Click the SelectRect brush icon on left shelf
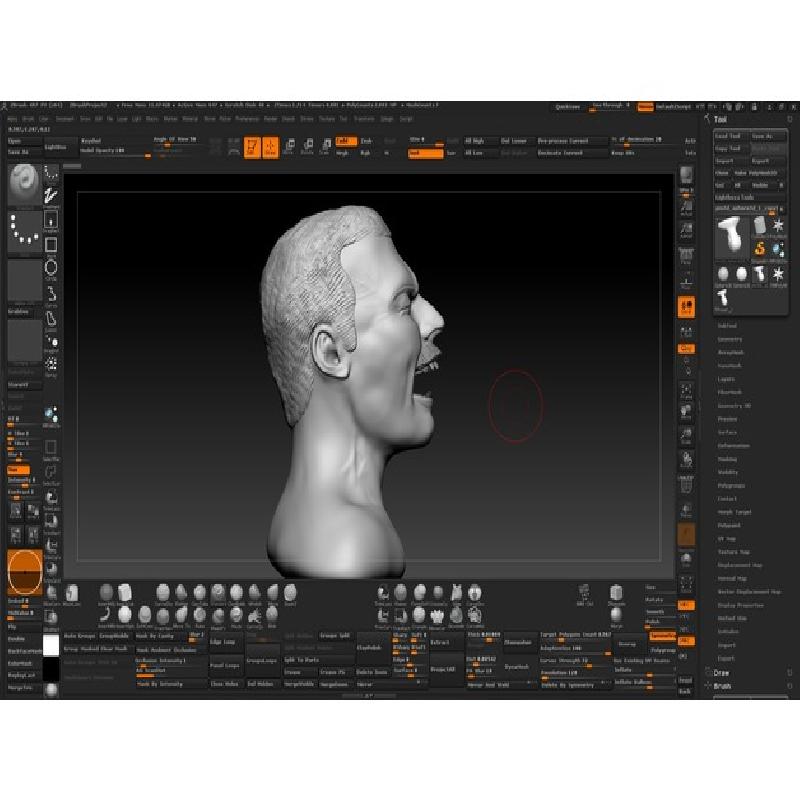The image size is (800, 800). (51, 449)
